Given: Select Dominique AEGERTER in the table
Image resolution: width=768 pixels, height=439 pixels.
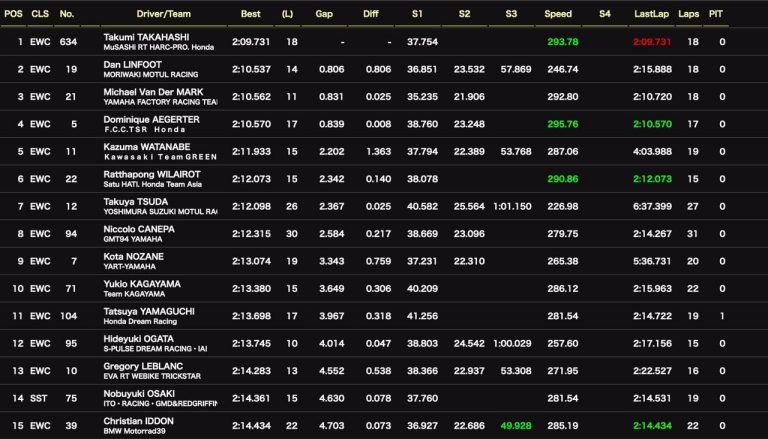Looking at the screenshot, I should click(150, 119).
